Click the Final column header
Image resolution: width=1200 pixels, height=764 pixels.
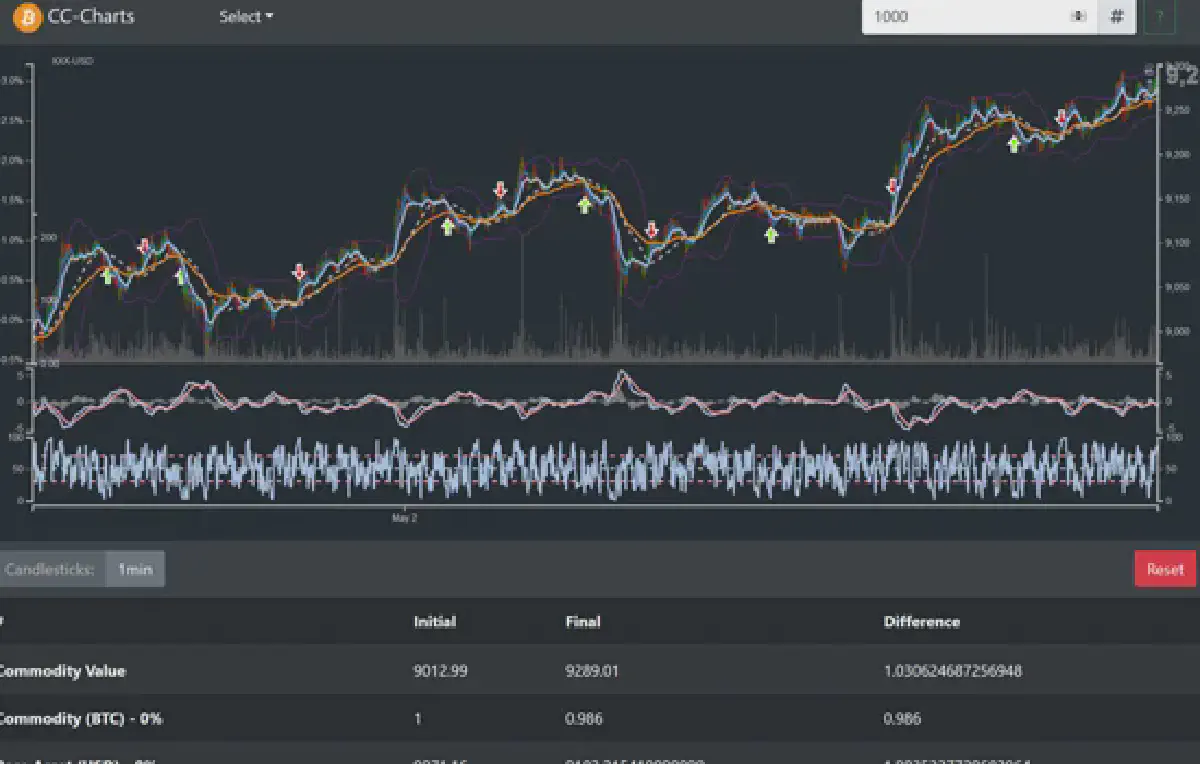[582, 622]
